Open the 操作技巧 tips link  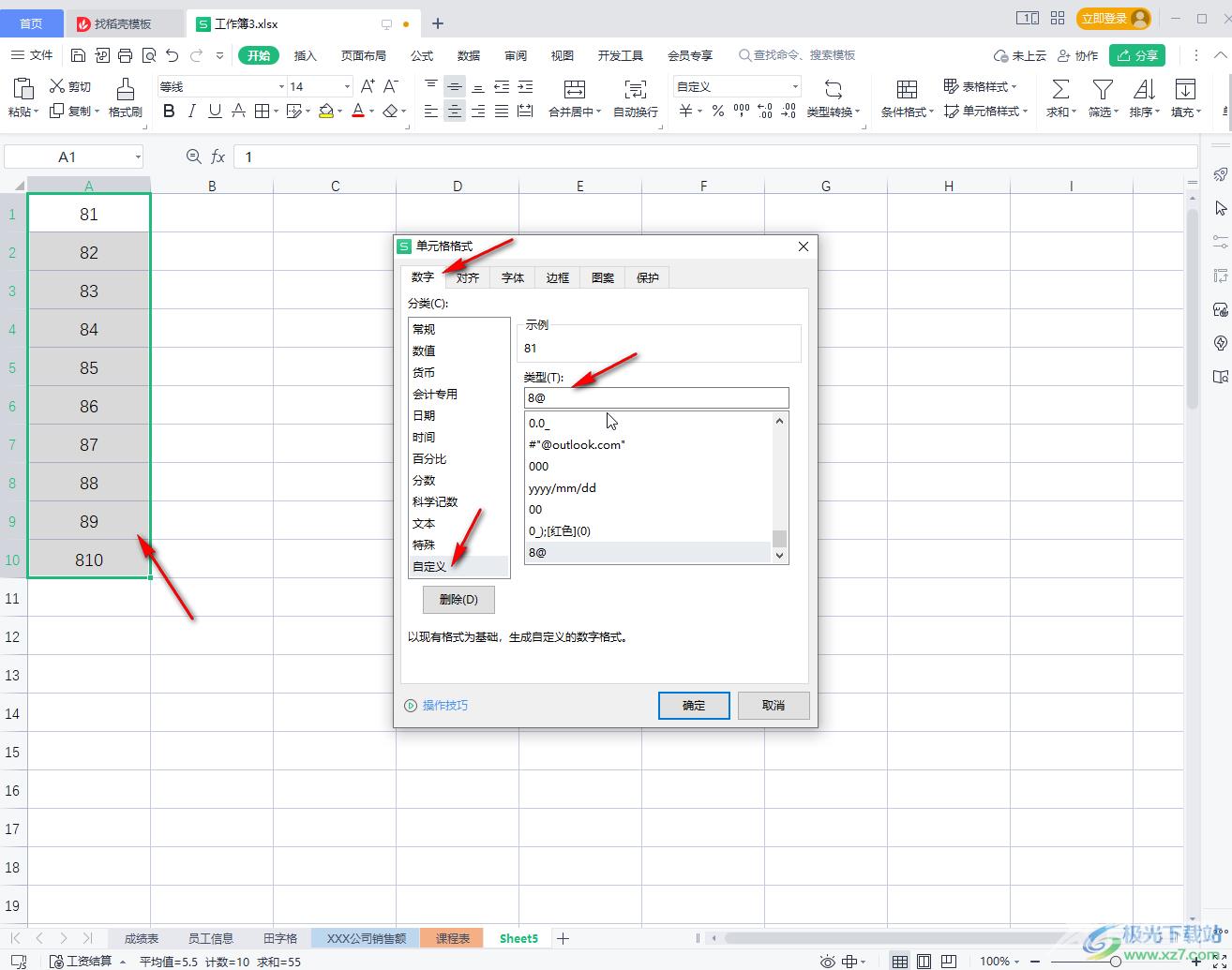445,706
